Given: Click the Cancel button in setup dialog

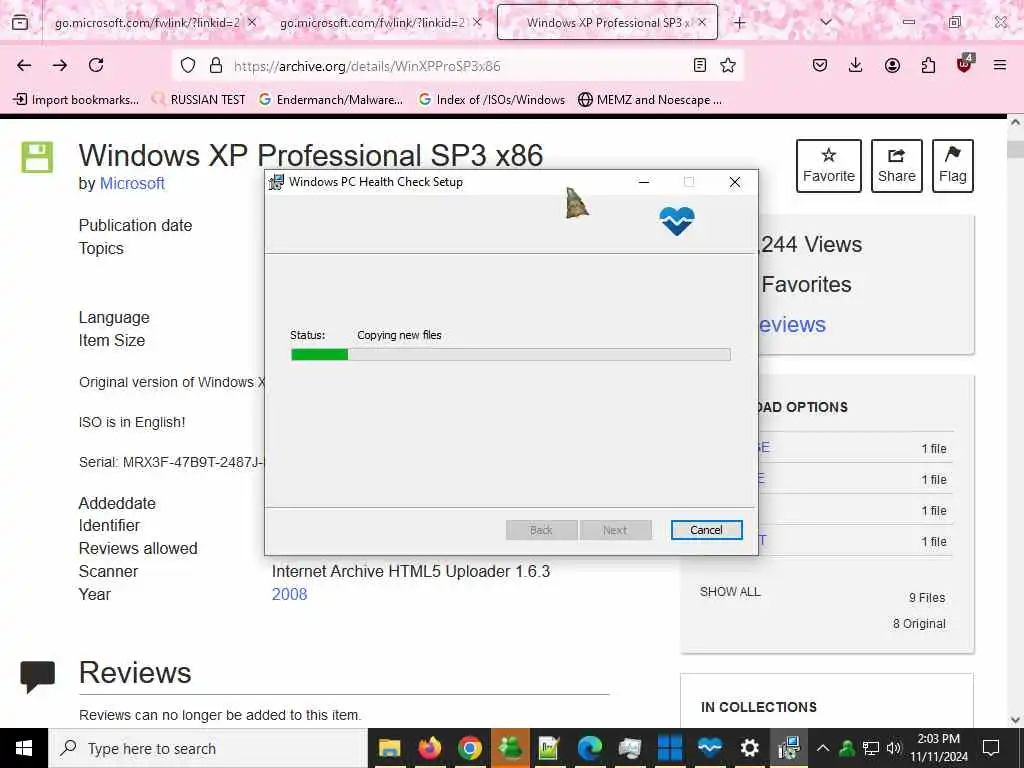Looking at the screenshot, I should pos(707,530).
